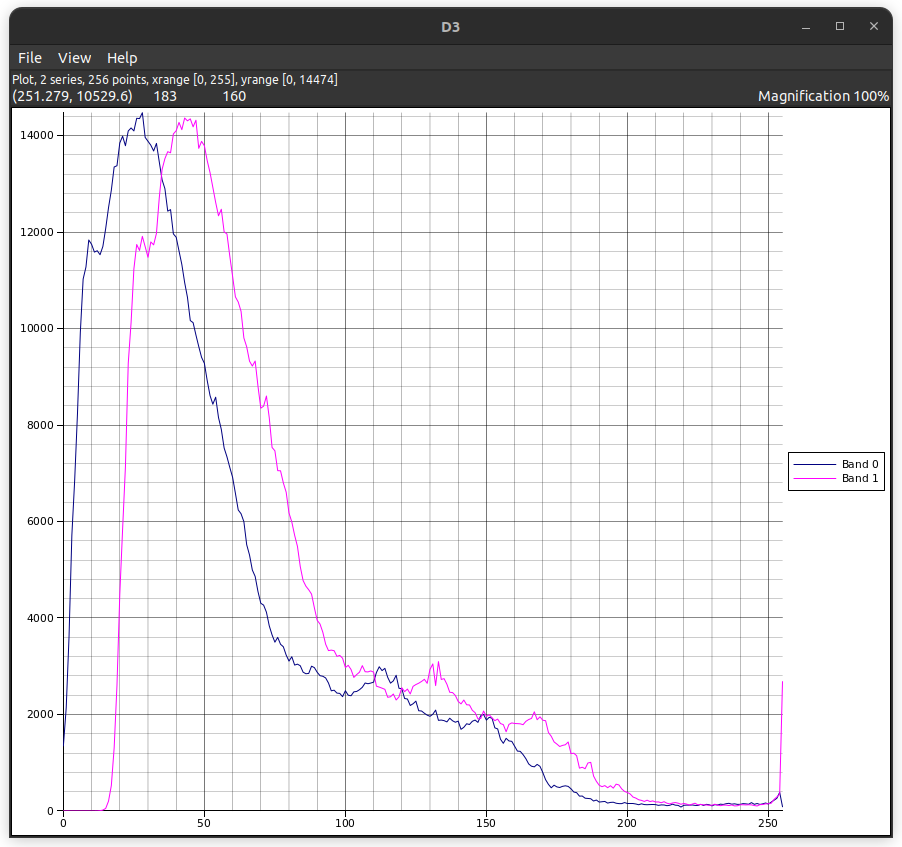This screenshot has height=847, width=902.
Task: Click the D3 window title
Action: click(x=450, y=27)
